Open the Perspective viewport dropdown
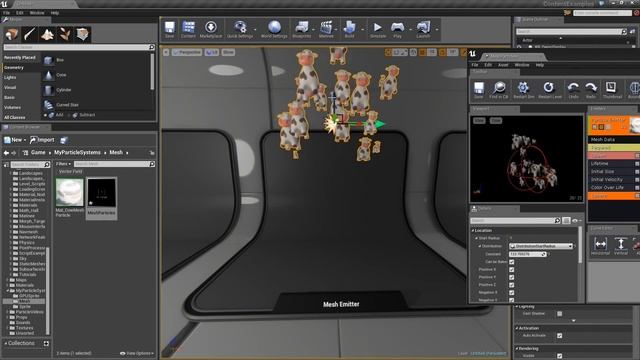The image size is (640, 360). tap(187, 52)
